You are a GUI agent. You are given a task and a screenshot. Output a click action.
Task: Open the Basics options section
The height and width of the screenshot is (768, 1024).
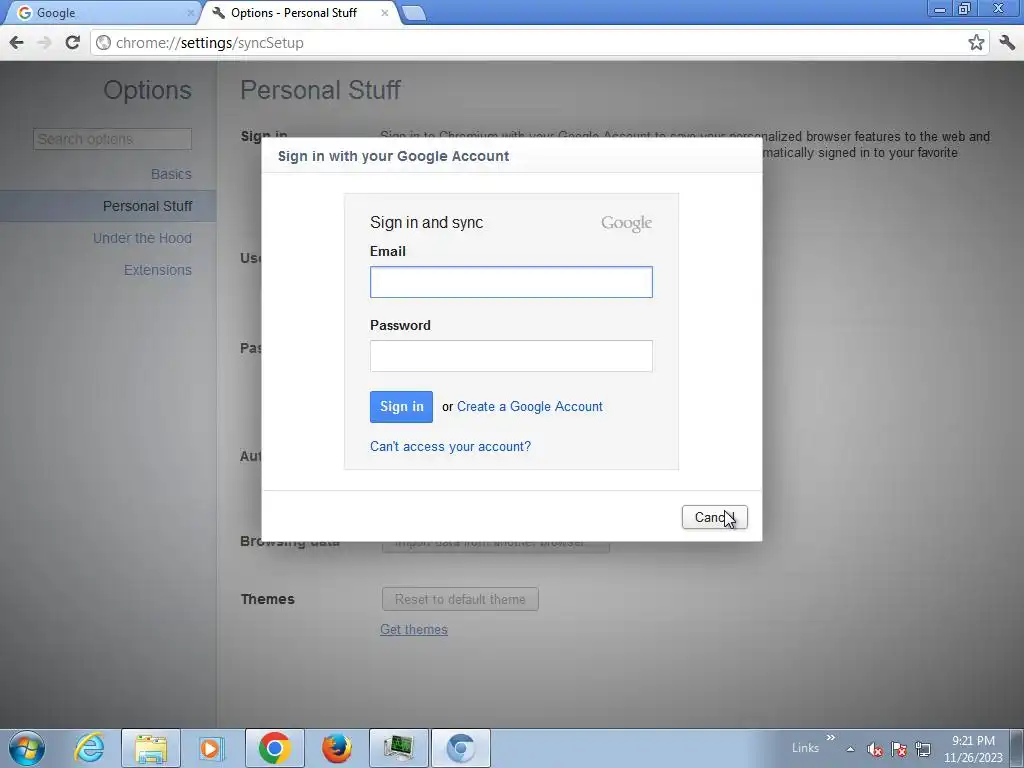click(x=171, y=174)
